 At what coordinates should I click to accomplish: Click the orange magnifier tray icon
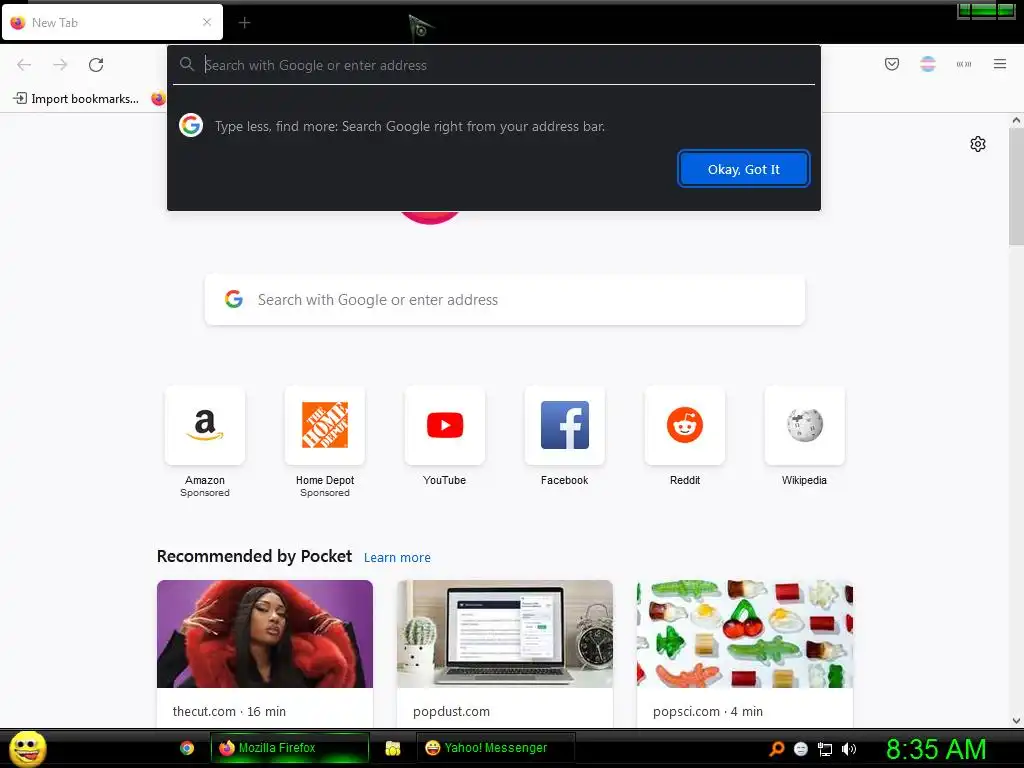coord(776,749)
